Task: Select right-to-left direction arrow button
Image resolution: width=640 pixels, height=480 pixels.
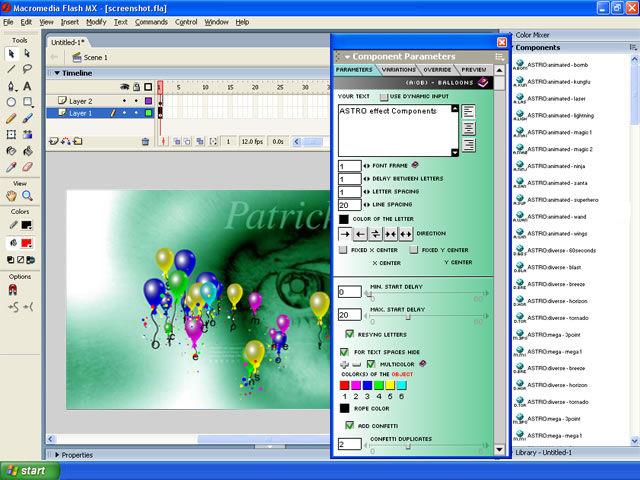Action: (360, 234)
